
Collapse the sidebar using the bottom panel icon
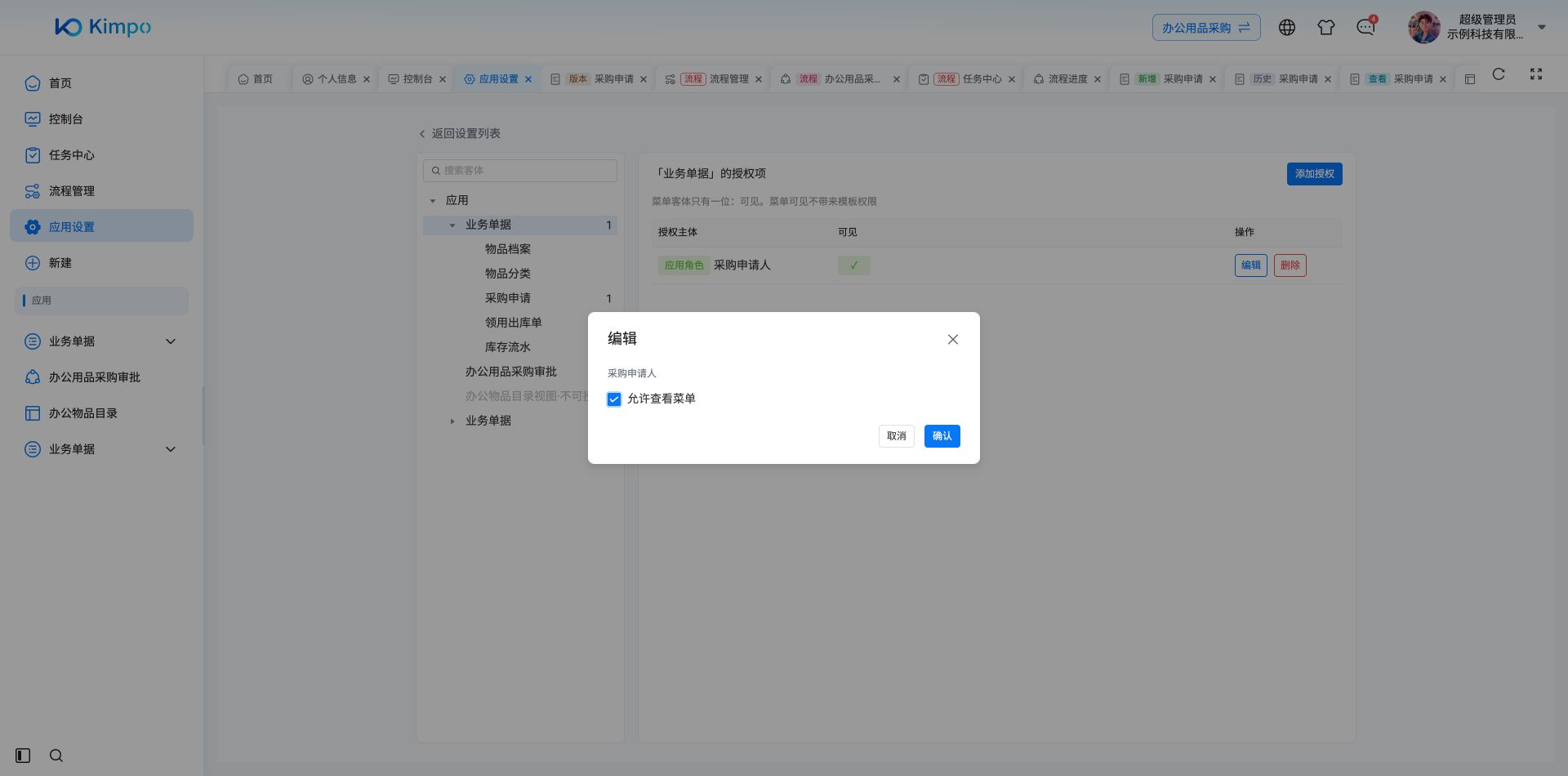click(23, 756)
